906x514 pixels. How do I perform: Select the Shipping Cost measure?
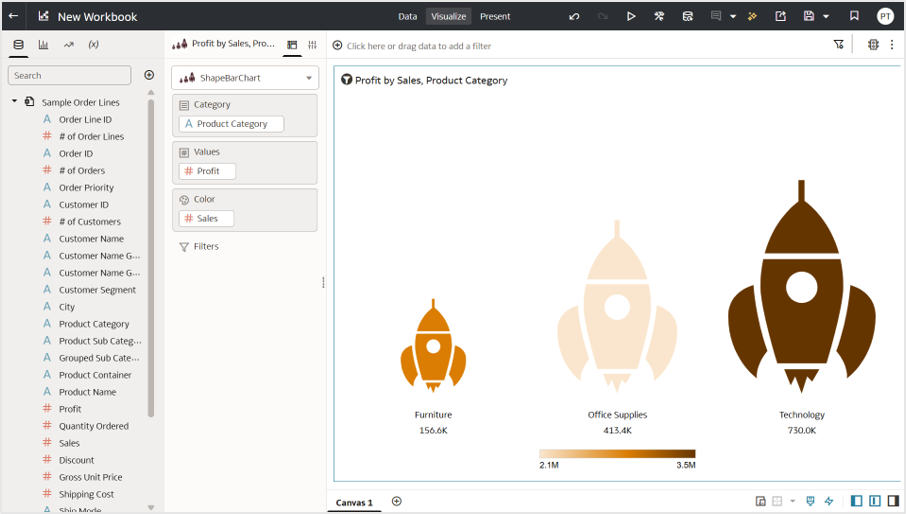86,494
